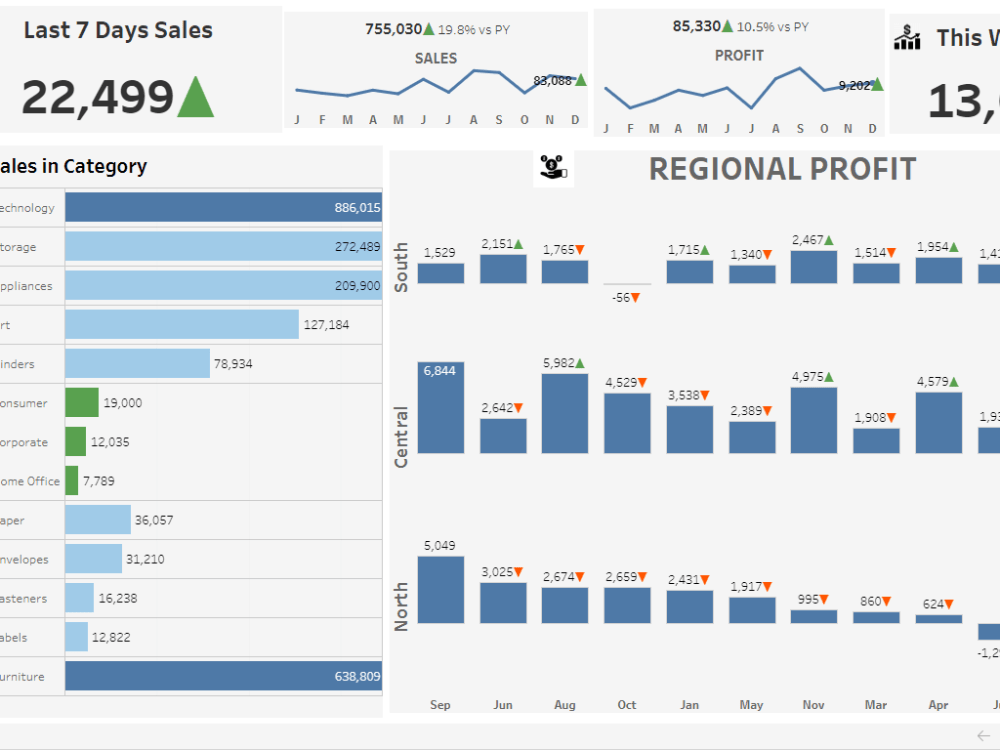Click the dollar growth-chart icon on This Week card
1000x750 pixels.
click(907, 38)
